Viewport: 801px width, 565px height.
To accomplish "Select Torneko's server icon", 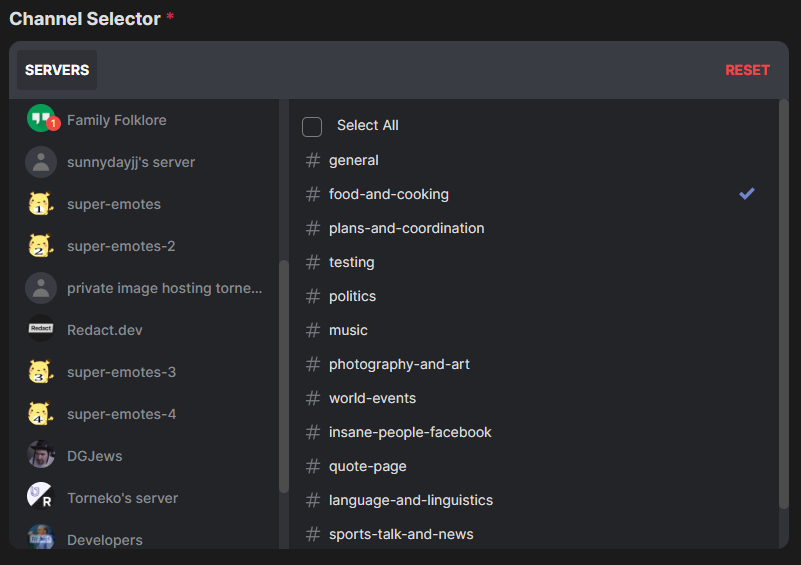I will click(41, 497).
